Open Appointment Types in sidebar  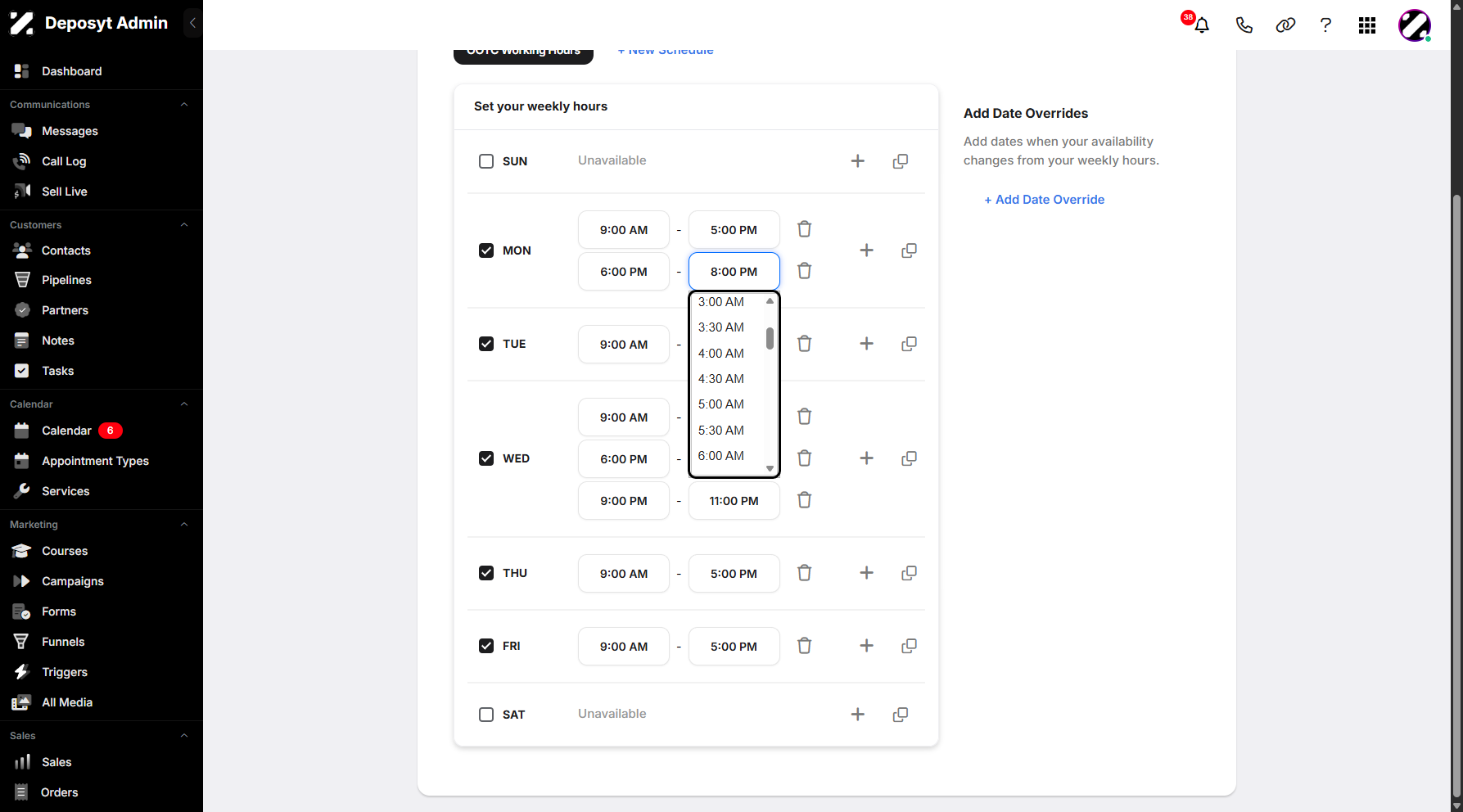point(95,461)
